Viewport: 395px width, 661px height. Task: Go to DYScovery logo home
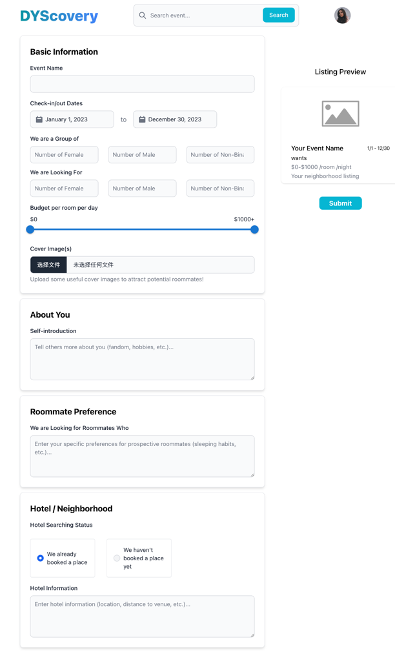point(59,16)
